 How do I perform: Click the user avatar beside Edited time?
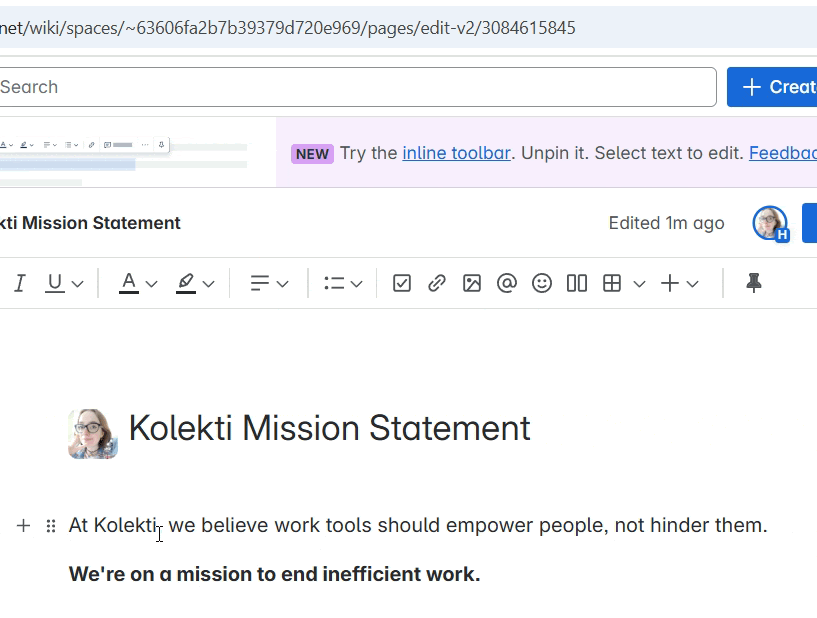[x=770, y=223]
